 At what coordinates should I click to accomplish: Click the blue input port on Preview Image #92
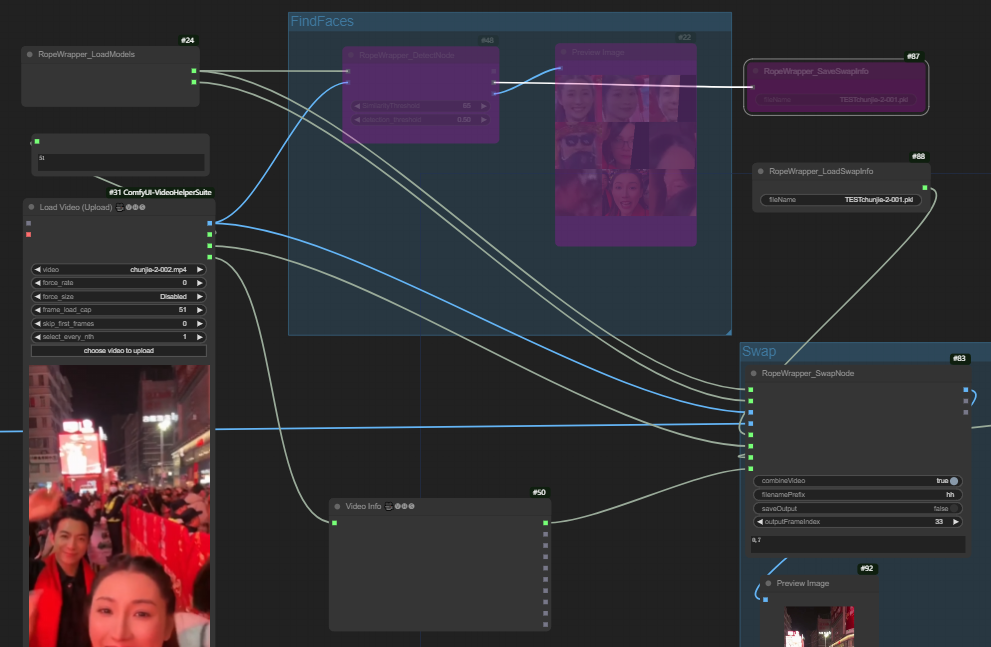pos(765,600)
